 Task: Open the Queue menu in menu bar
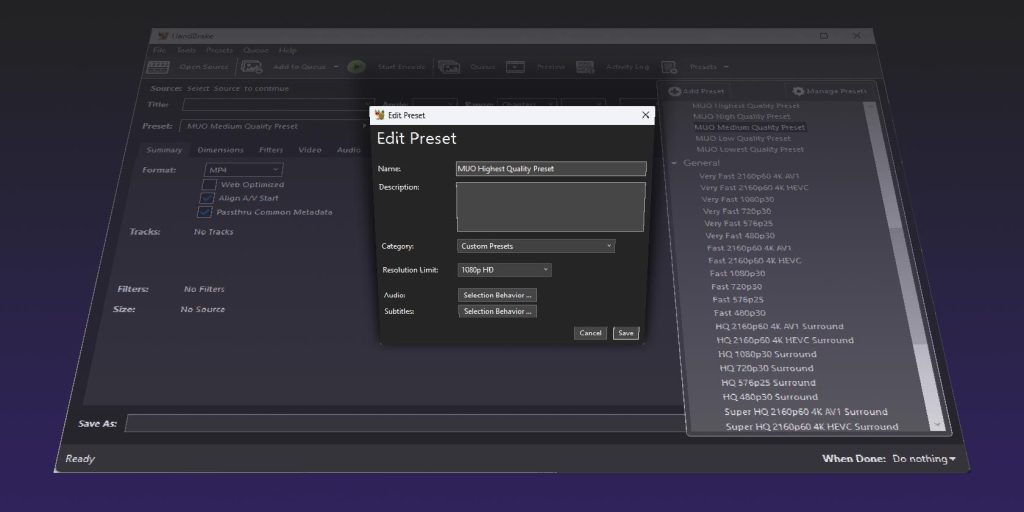(x=256, y=50)
